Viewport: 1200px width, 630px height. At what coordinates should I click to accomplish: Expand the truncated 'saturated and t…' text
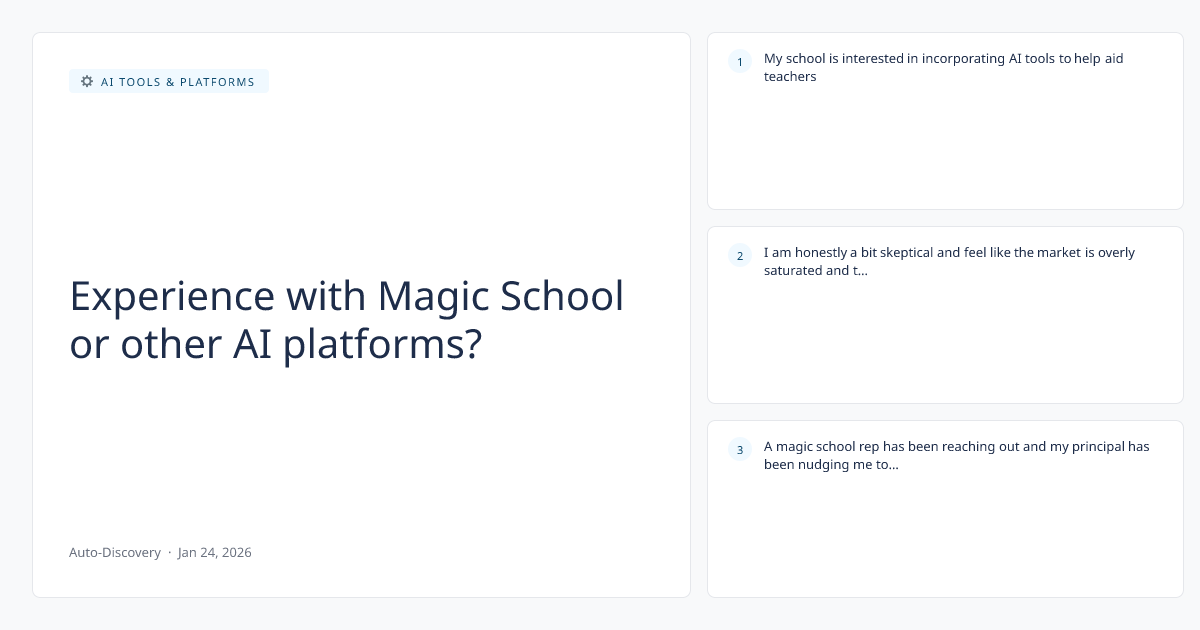(x=815, y=271)
